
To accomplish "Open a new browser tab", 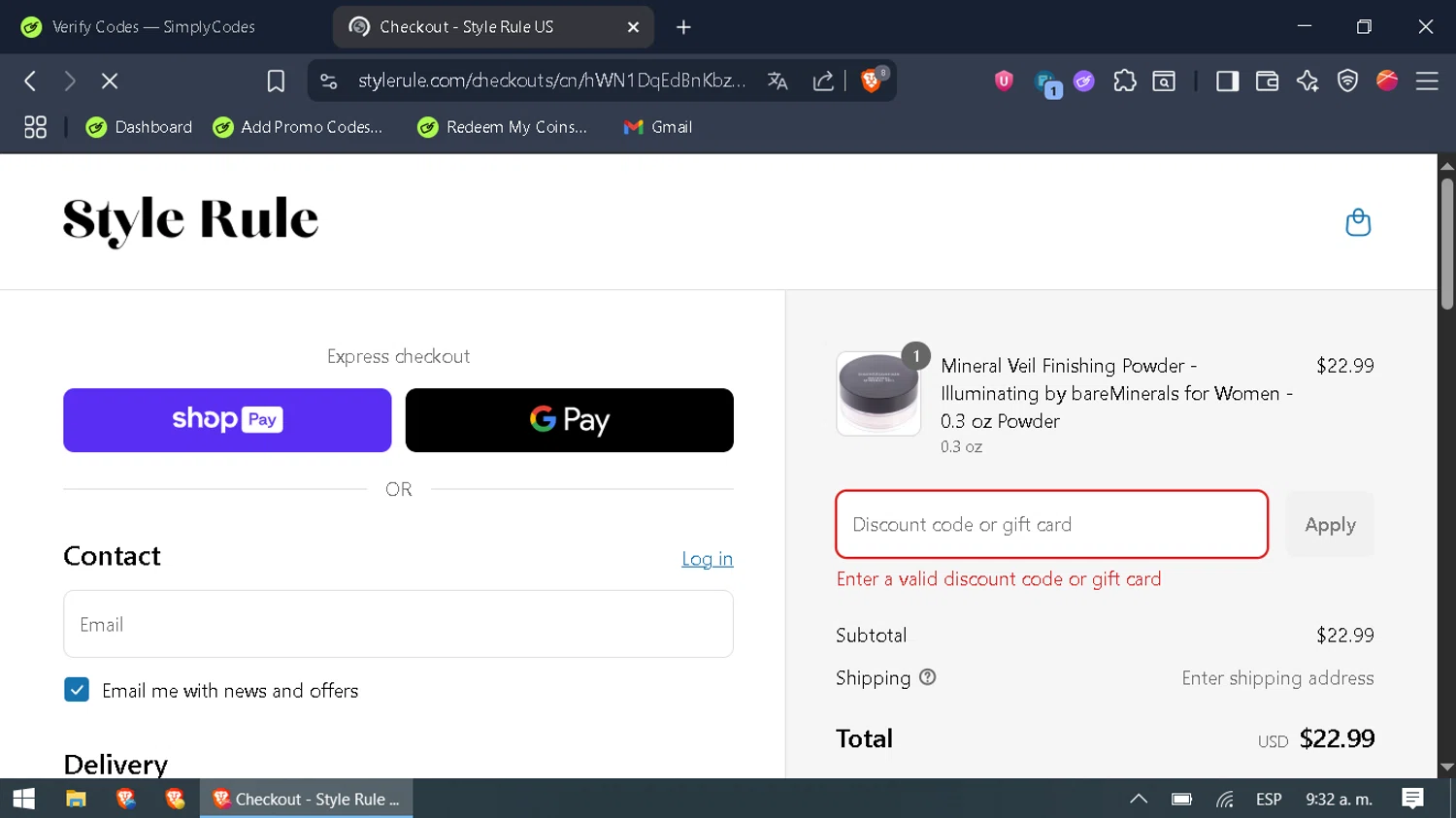I will tap(683, 27).
